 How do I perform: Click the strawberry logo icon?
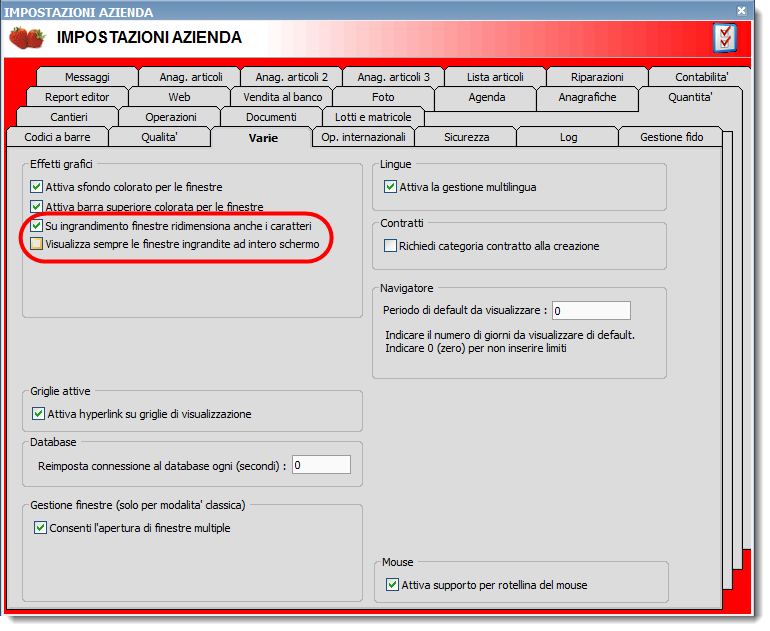pos(28,38)
